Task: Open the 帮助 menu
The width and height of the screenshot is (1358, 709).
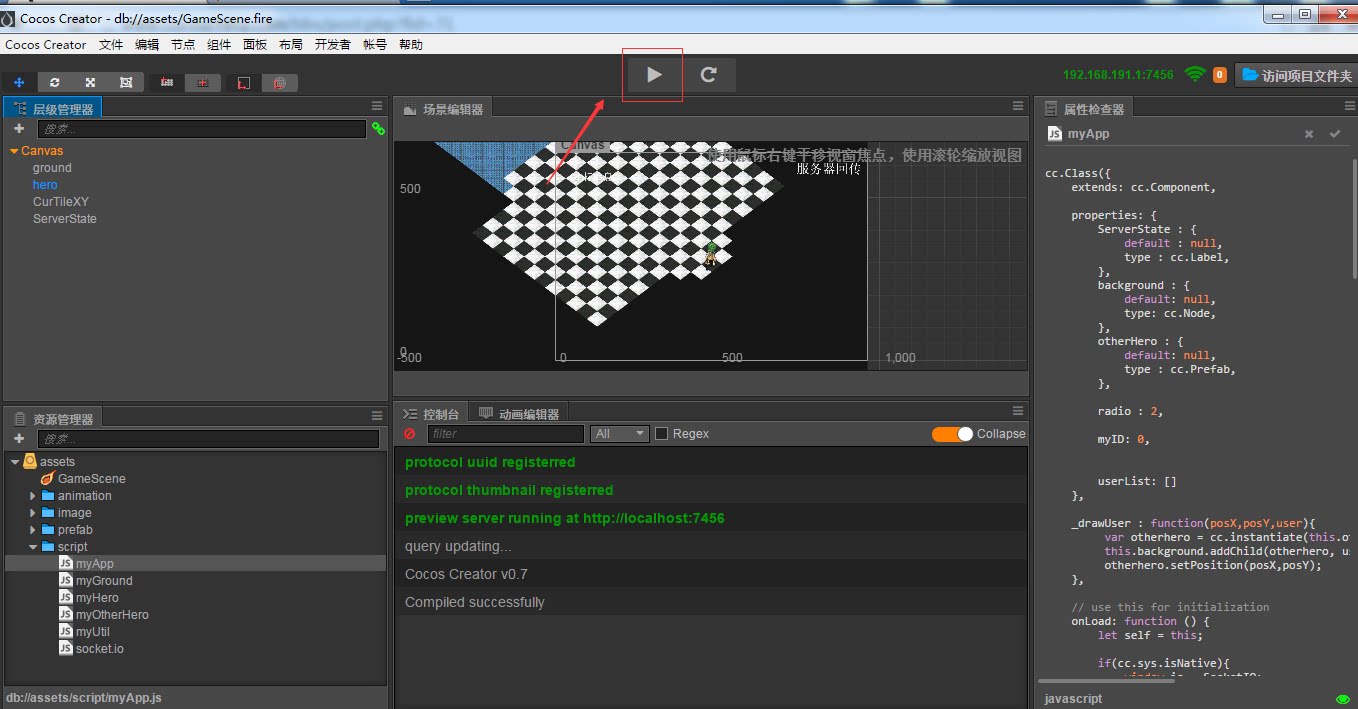Action: point(411,45)
